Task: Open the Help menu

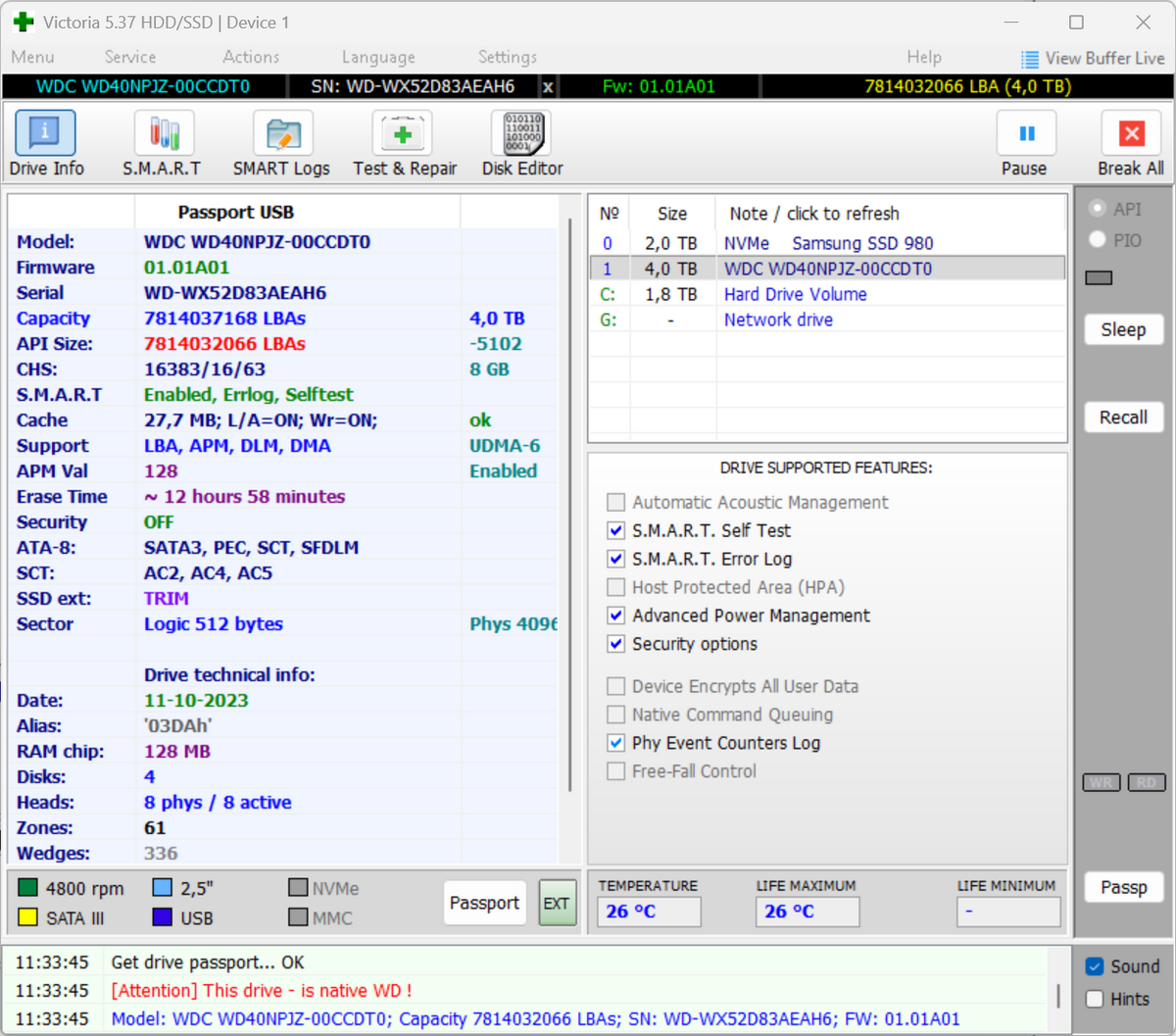Action: click(924, 57)
